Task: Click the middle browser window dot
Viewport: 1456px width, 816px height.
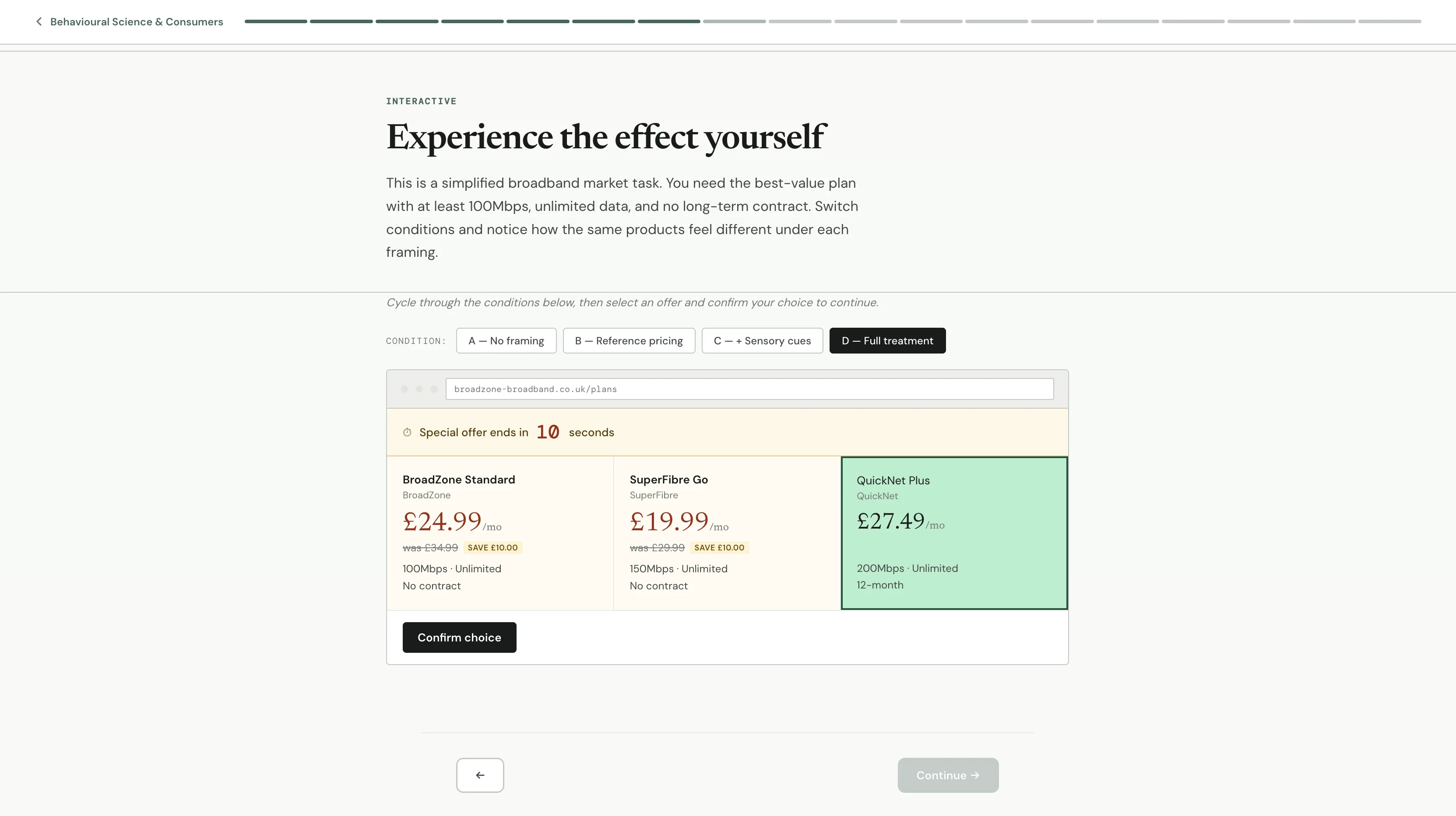Action: point(419,389)
